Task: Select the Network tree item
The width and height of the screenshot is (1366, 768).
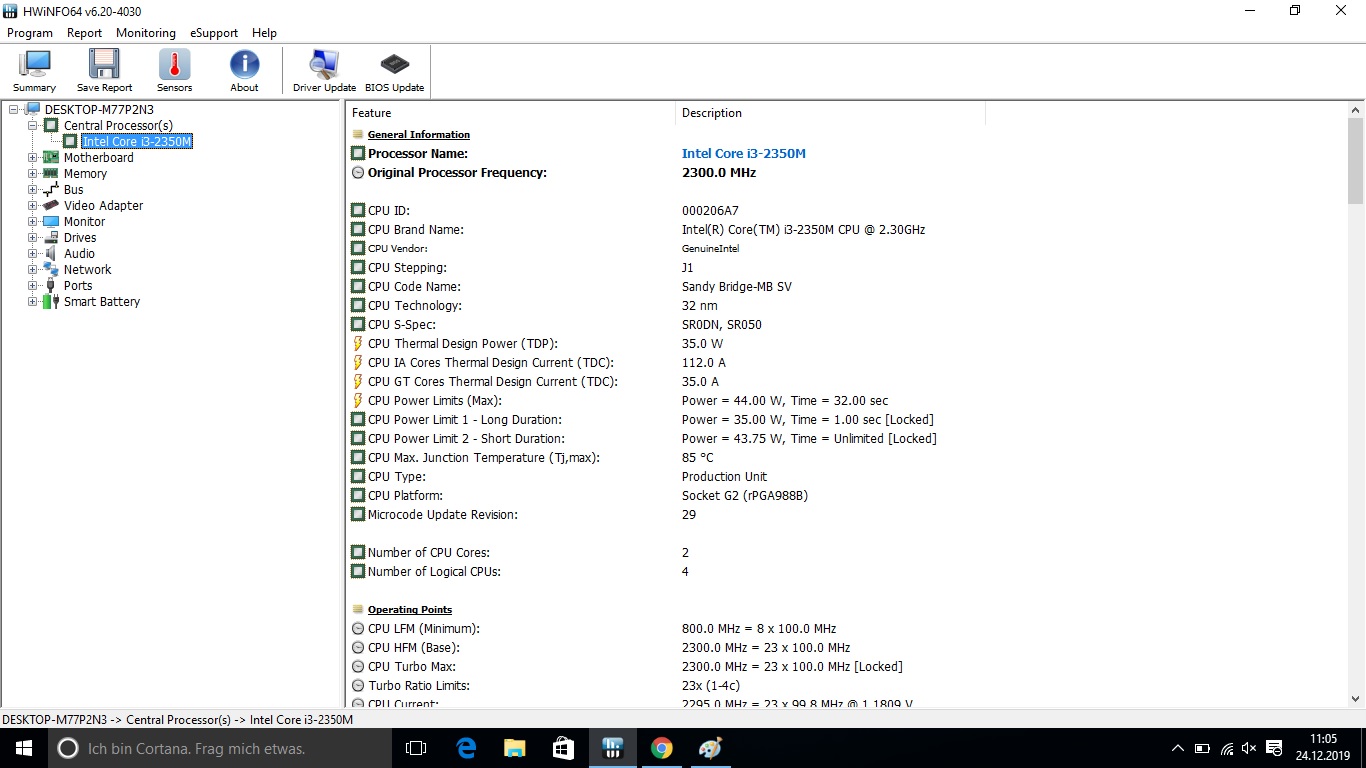Action: pyautogui.click(x=87, y=269)
